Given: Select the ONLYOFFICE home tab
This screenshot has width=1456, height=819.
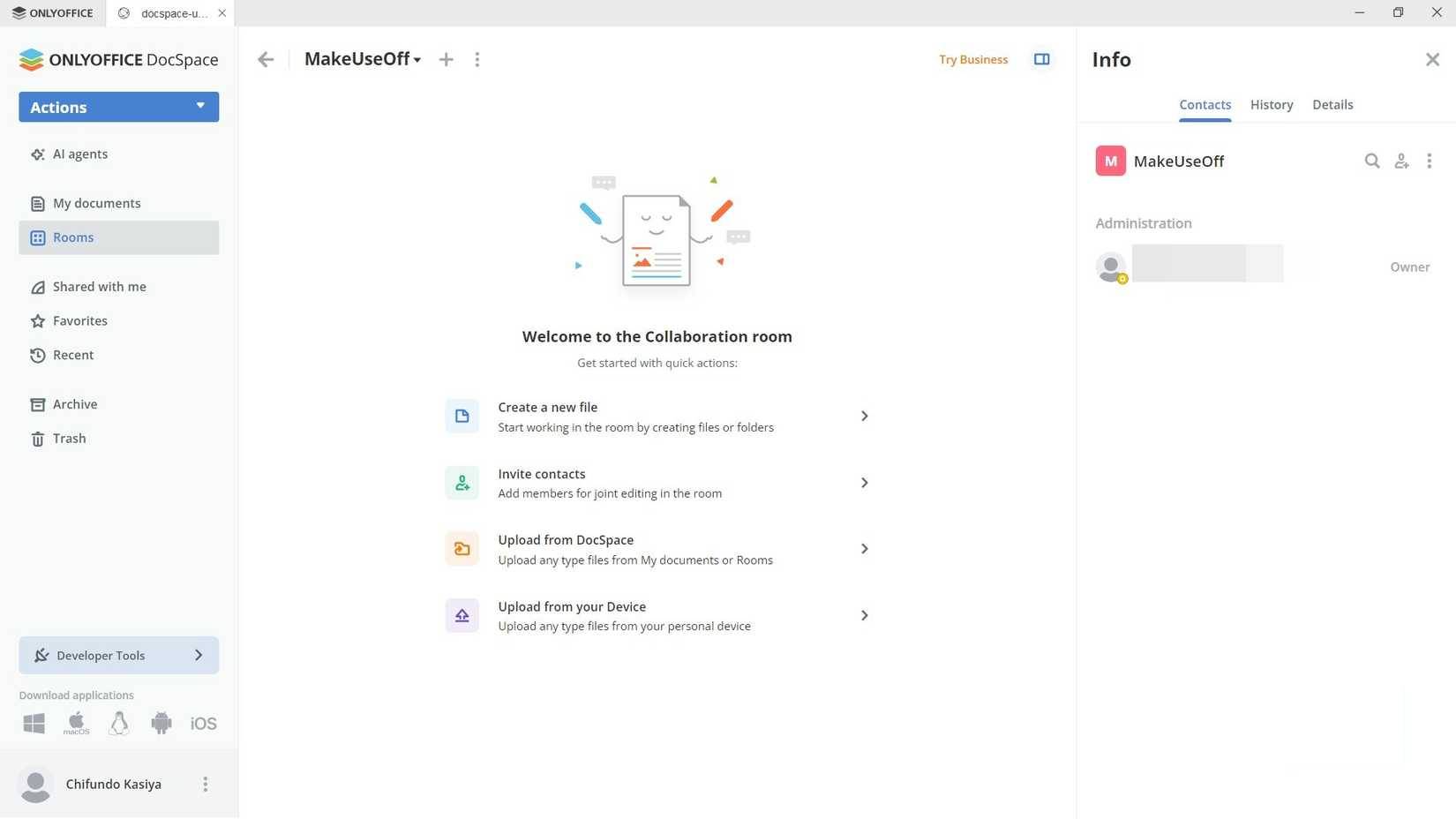Looking at the screenshot, I should (x=53, y=13).
